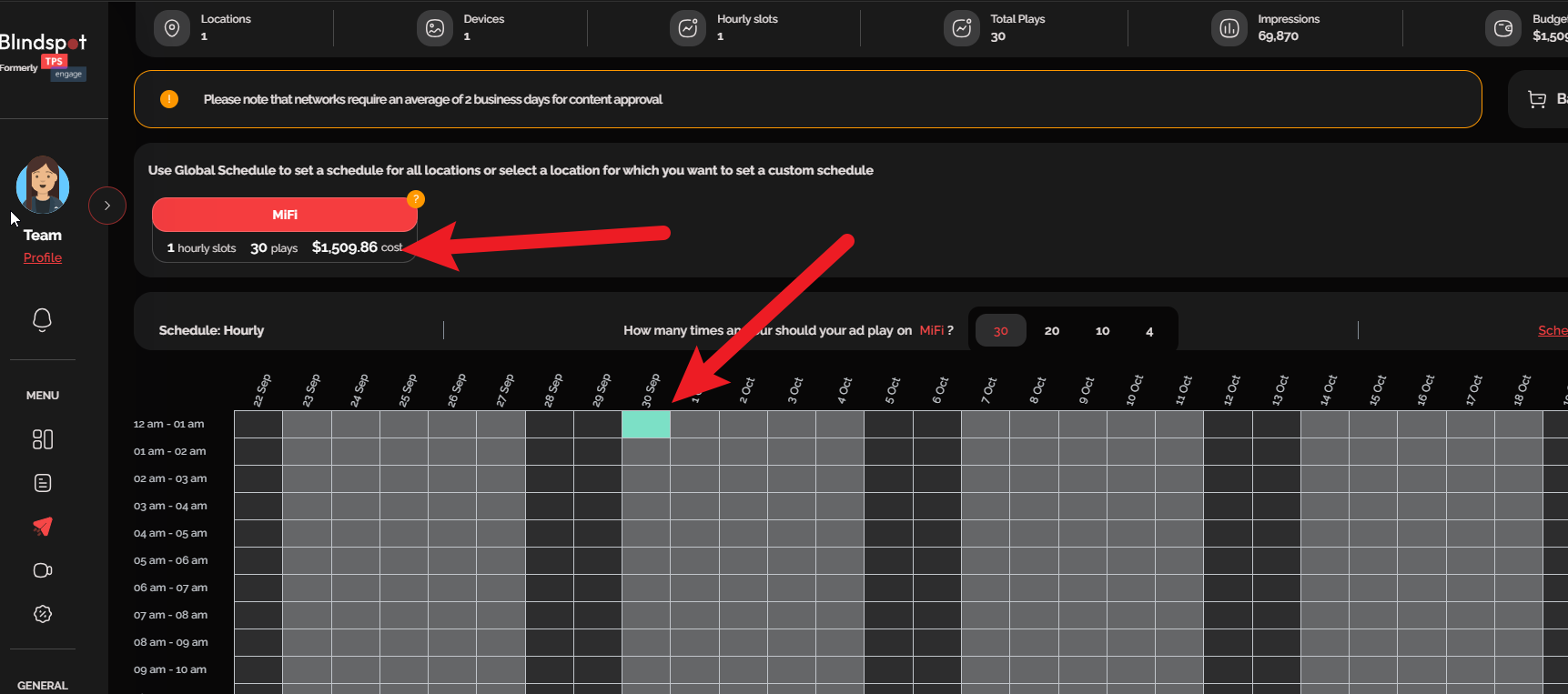Click the shopping cart basket icon
Screen dimensions: 1568x694
coord(1537,99)
